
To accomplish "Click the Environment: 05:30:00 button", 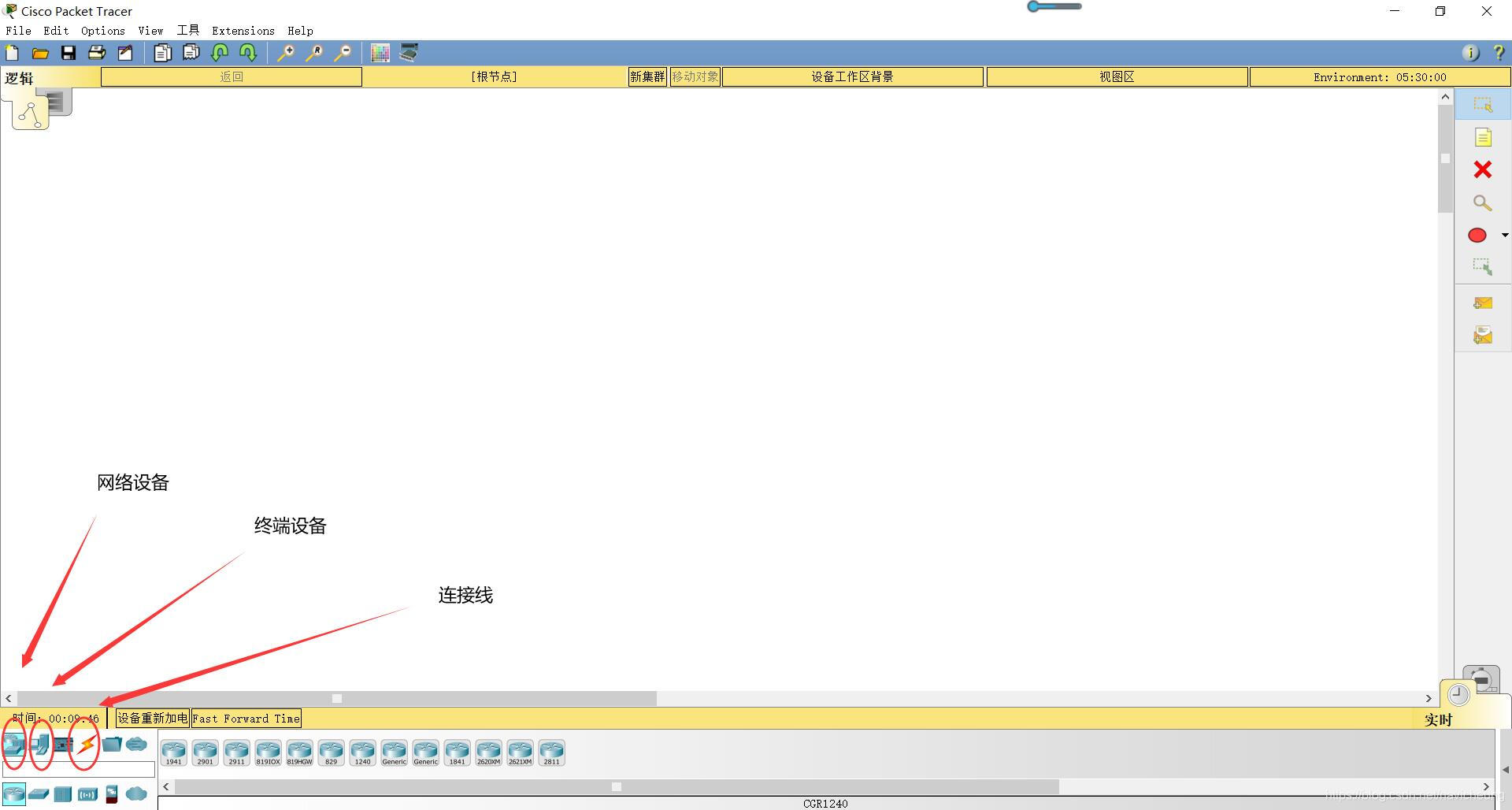I will pos(1380,76).
